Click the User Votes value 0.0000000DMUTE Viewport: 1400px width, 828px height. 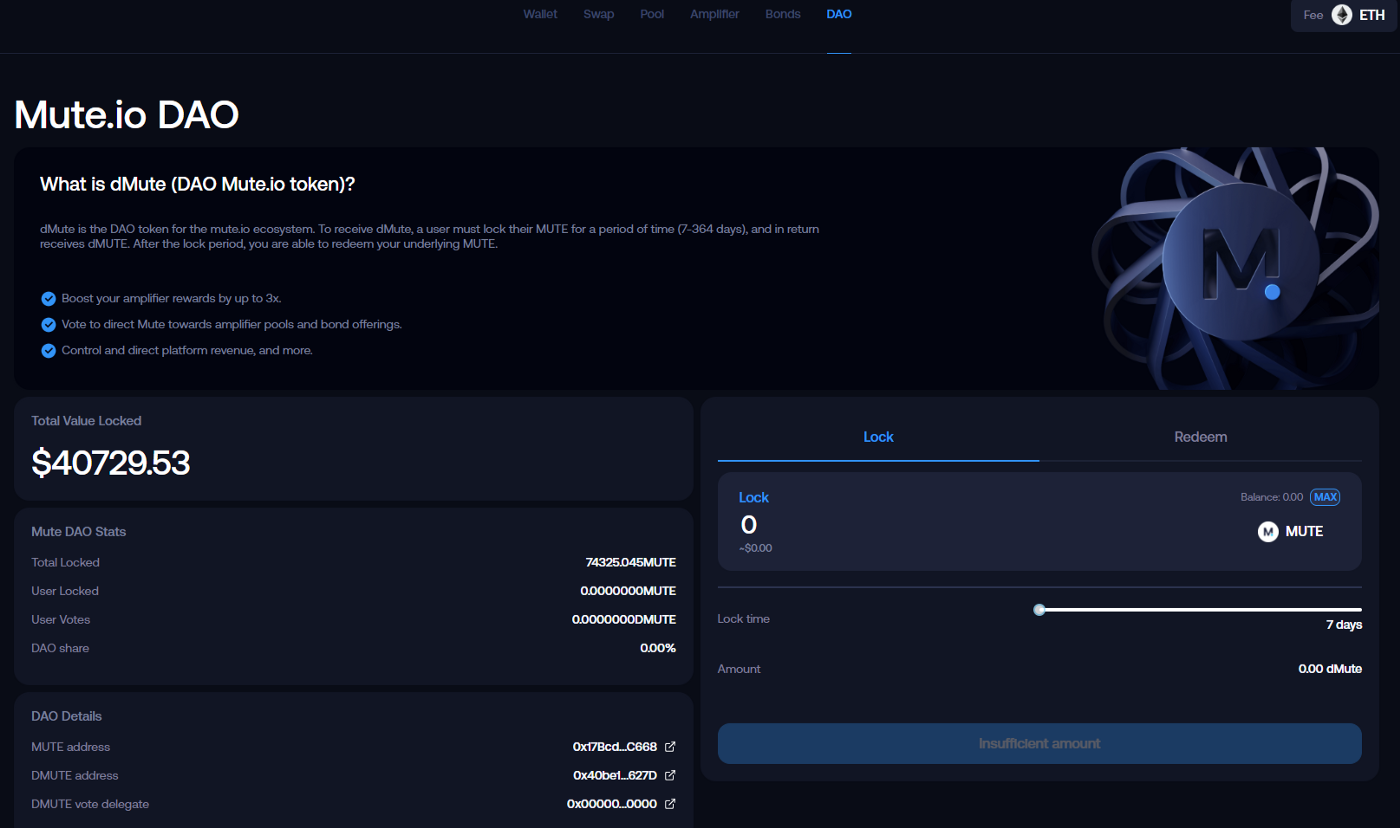tap(624, 620)
